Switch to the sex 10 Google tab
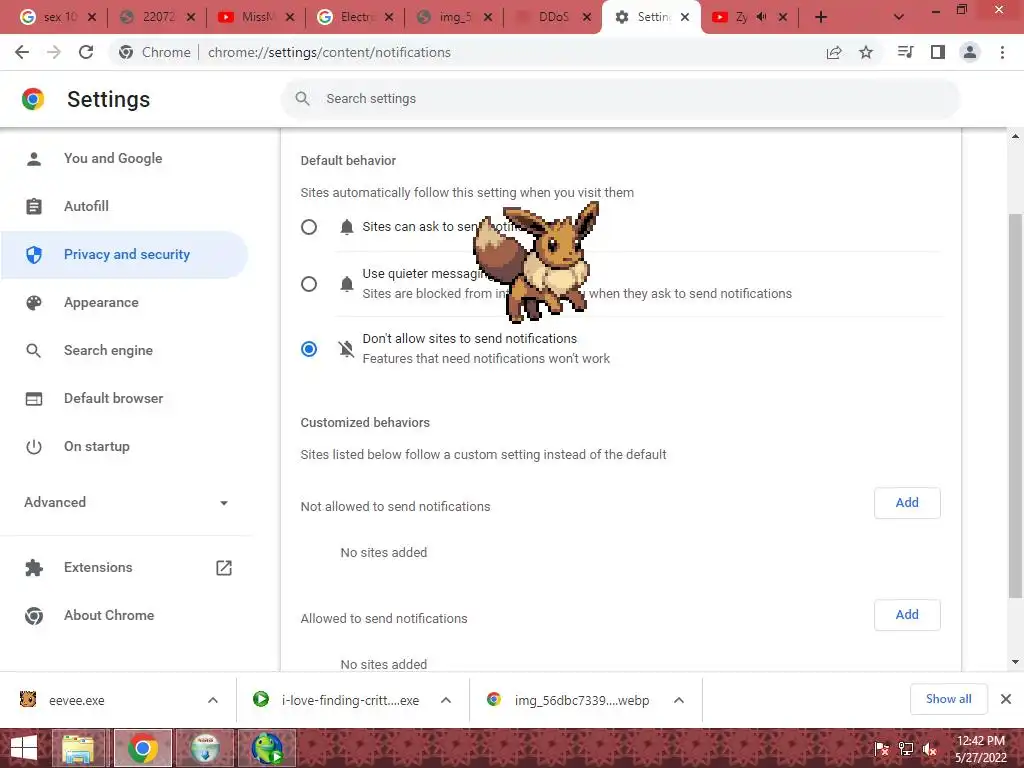Screen dimensions: 1024x768 [x=57, y=17]
